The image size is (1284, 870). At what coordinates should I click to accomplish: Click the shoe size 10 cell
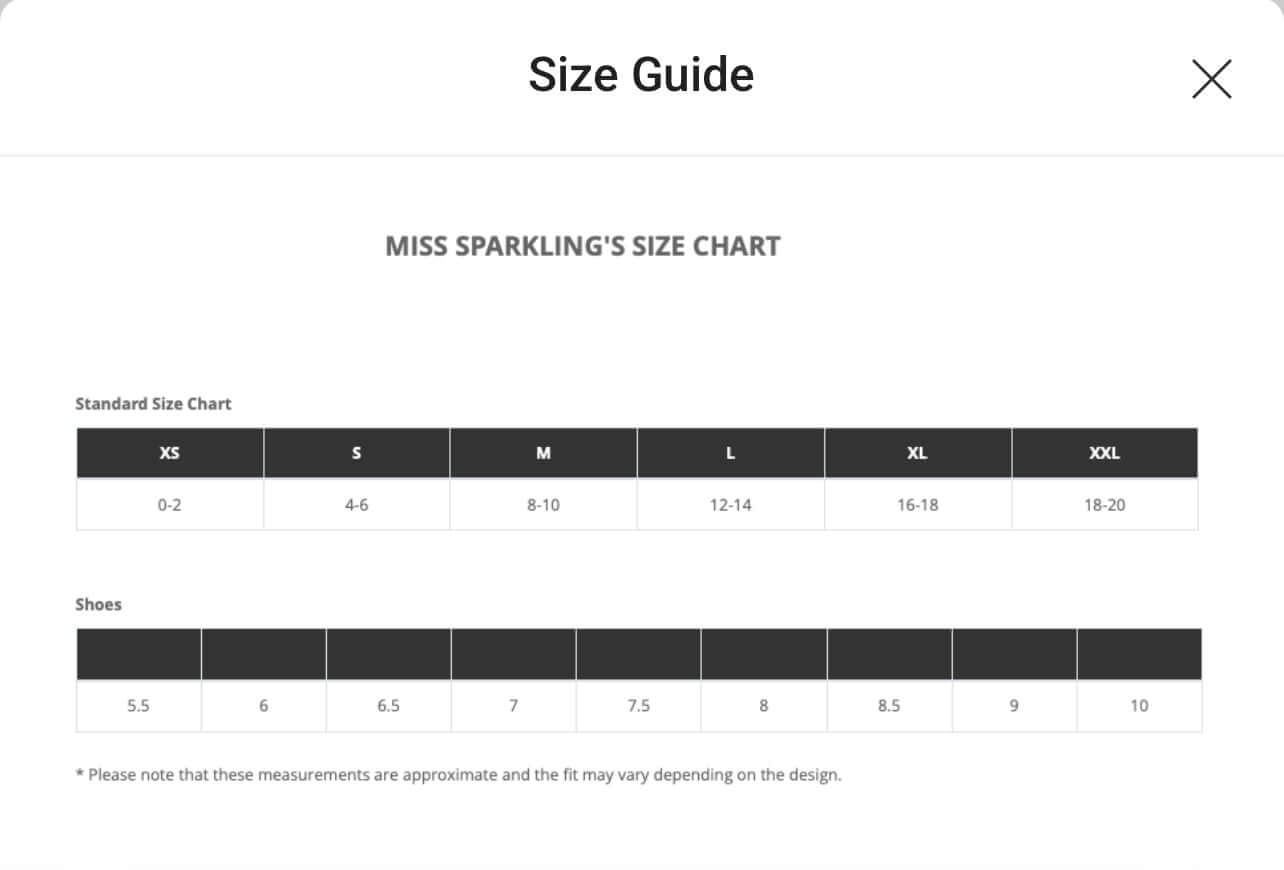pyautogui.click(x=1139, y=706)
